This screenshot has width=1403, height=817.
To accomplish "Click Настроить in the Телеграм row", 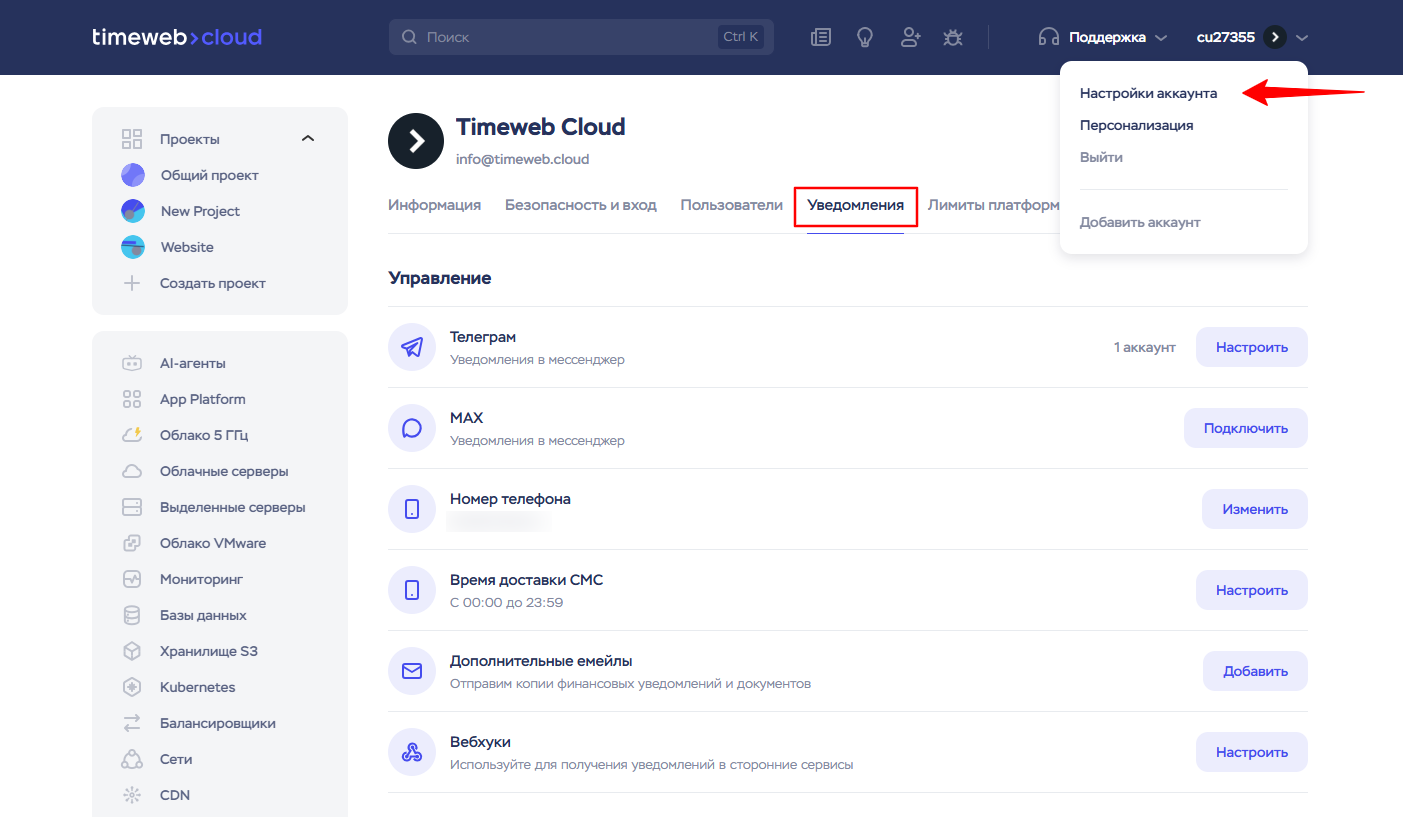I will (1252, 347).
